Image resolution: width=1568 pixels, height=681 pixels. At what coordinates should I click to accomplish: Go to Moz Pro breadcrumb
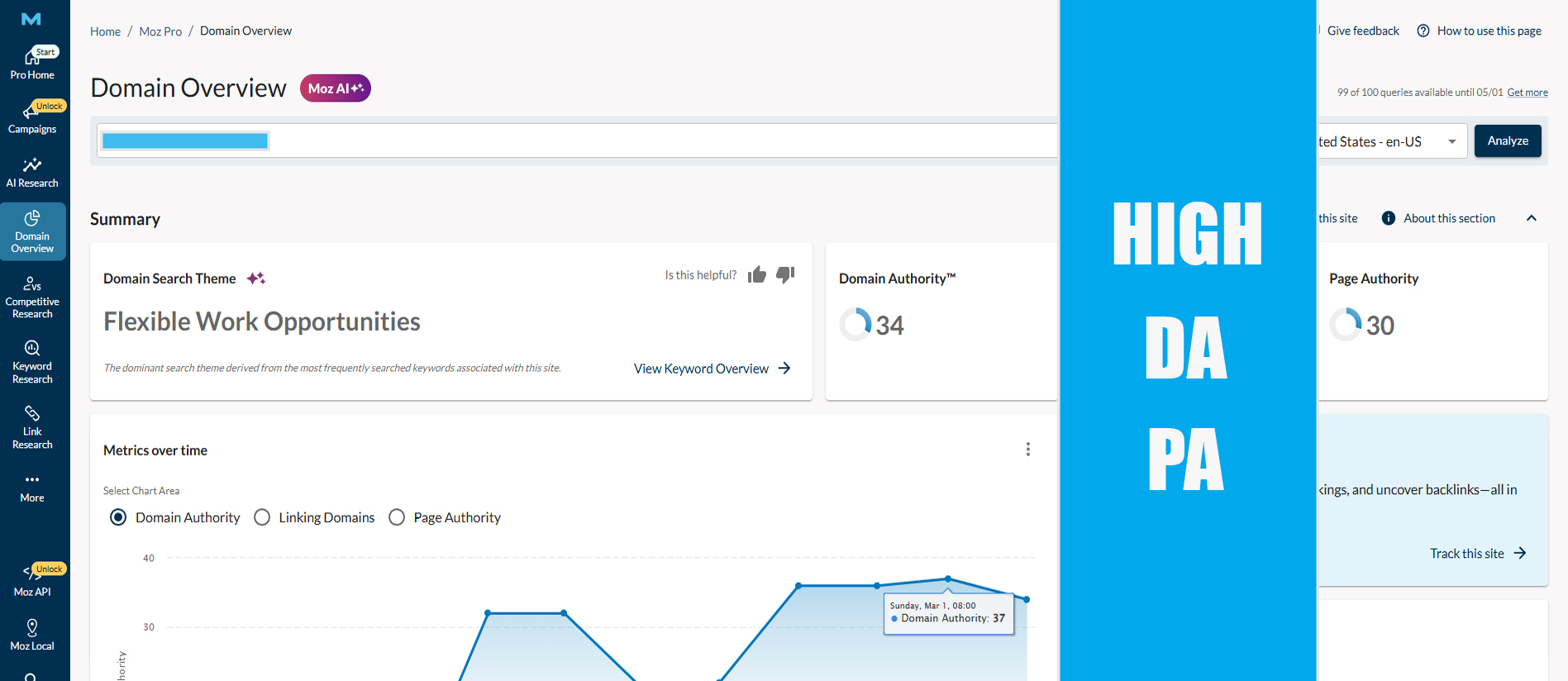click(x=160, y=31)
